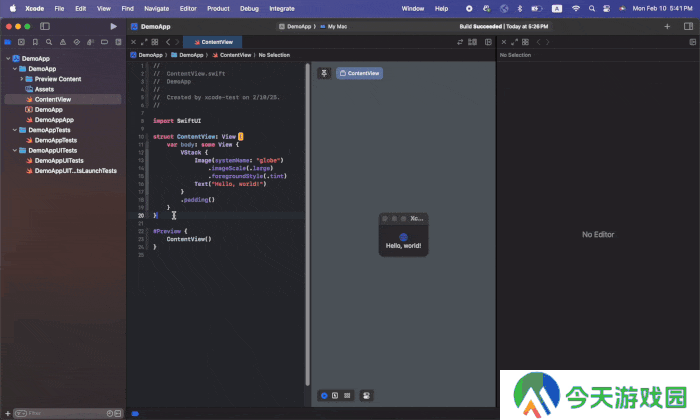700x420 pixels.
Task: Enable Live preview mode
Action: click(x=324, y=395)
